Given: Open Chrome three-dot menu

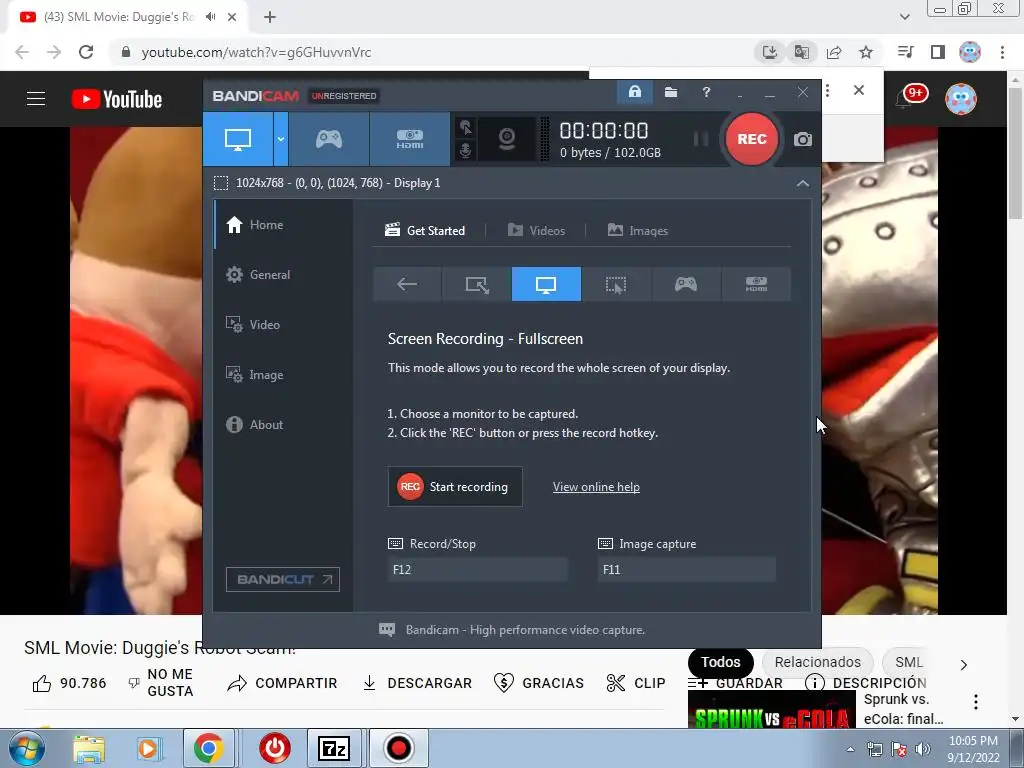Looking at the screenshot, I should tap(1002, 52).
